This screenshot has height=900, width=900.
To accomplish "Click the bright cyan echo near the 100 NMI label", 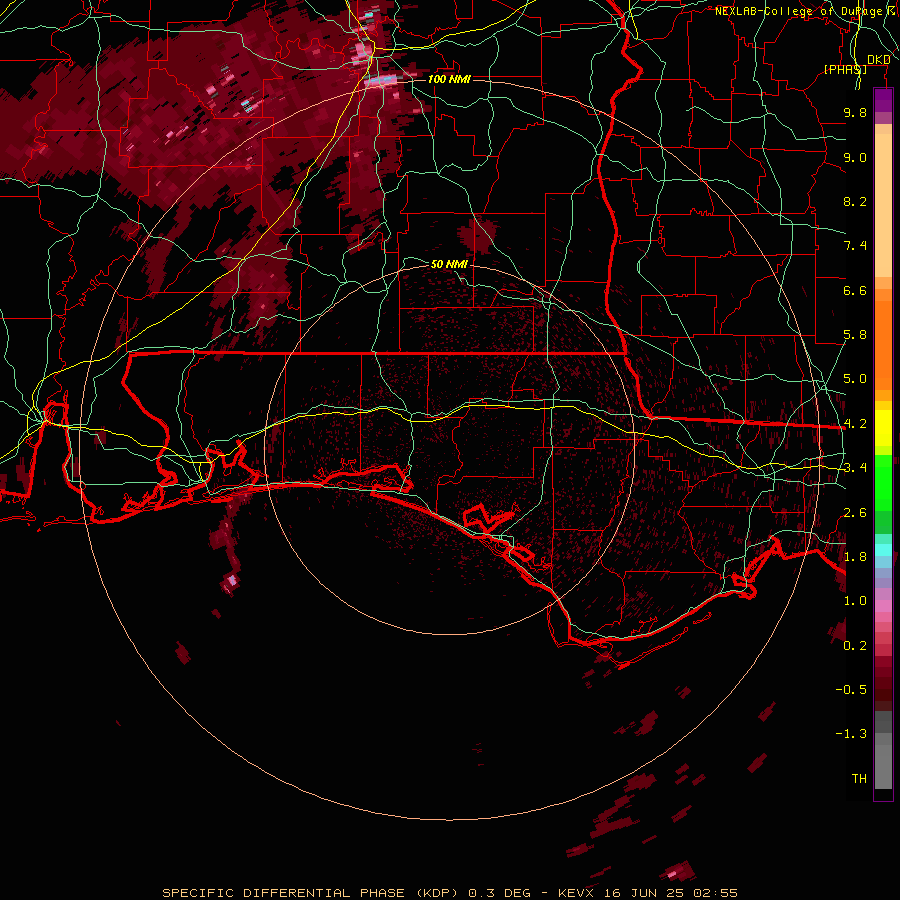I will click(382, 80).
